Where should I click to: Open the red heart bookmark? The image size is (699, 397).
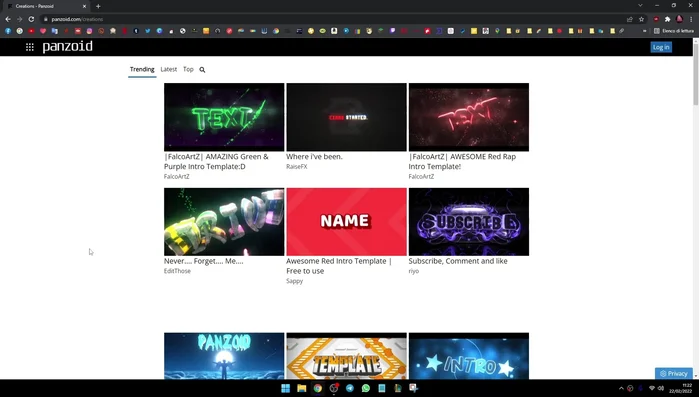coord(43,31)
